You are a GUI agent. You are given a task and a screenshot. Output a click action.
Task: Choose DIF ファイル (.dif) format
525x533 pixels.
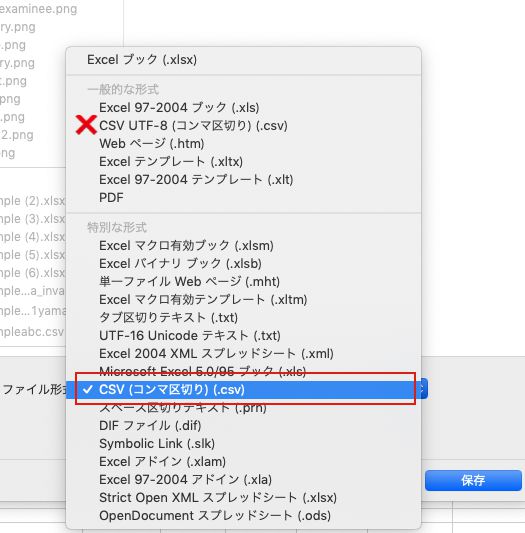pos(243,426)
